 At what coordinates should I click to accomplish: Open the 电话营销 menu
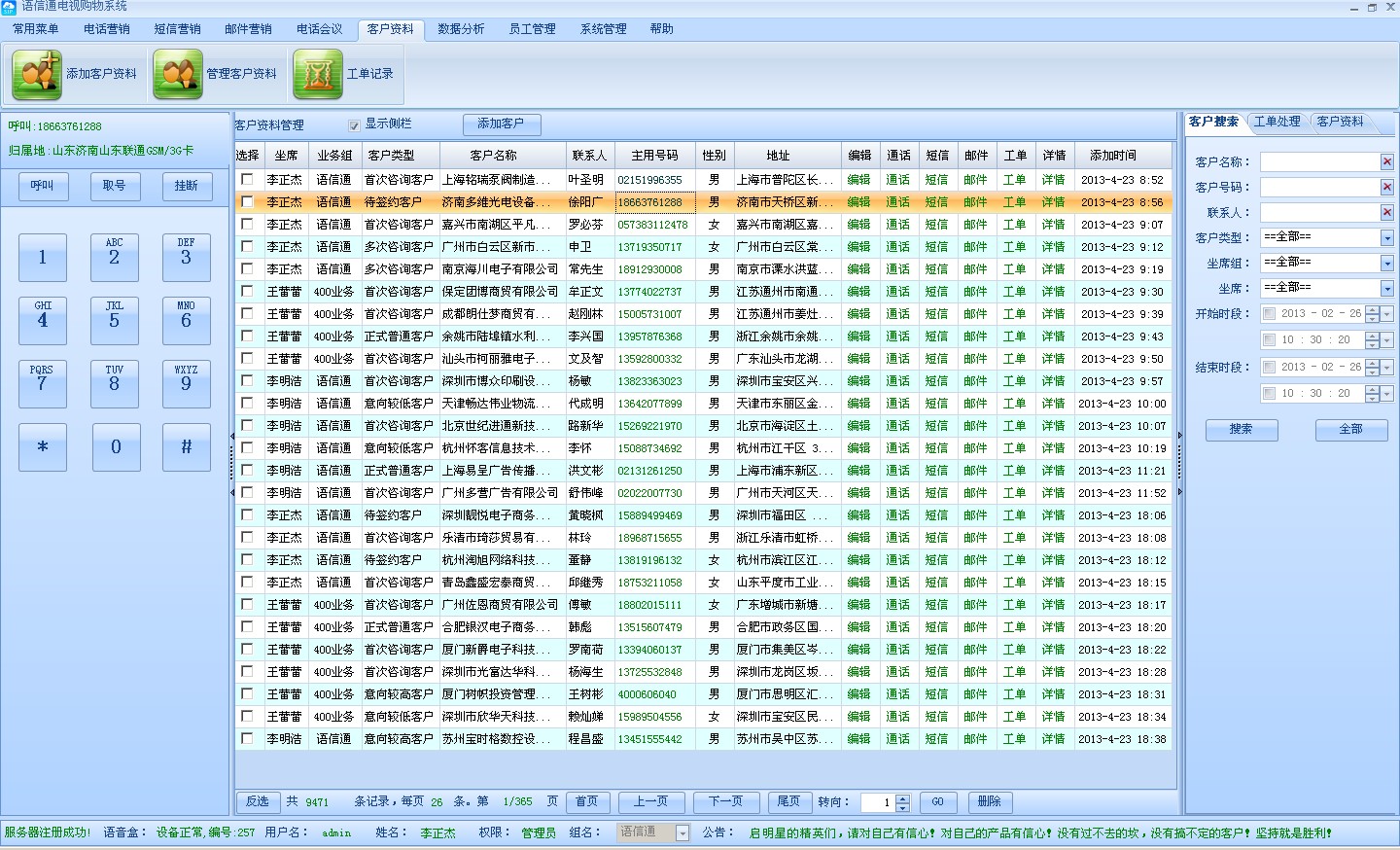coord(107,29)
